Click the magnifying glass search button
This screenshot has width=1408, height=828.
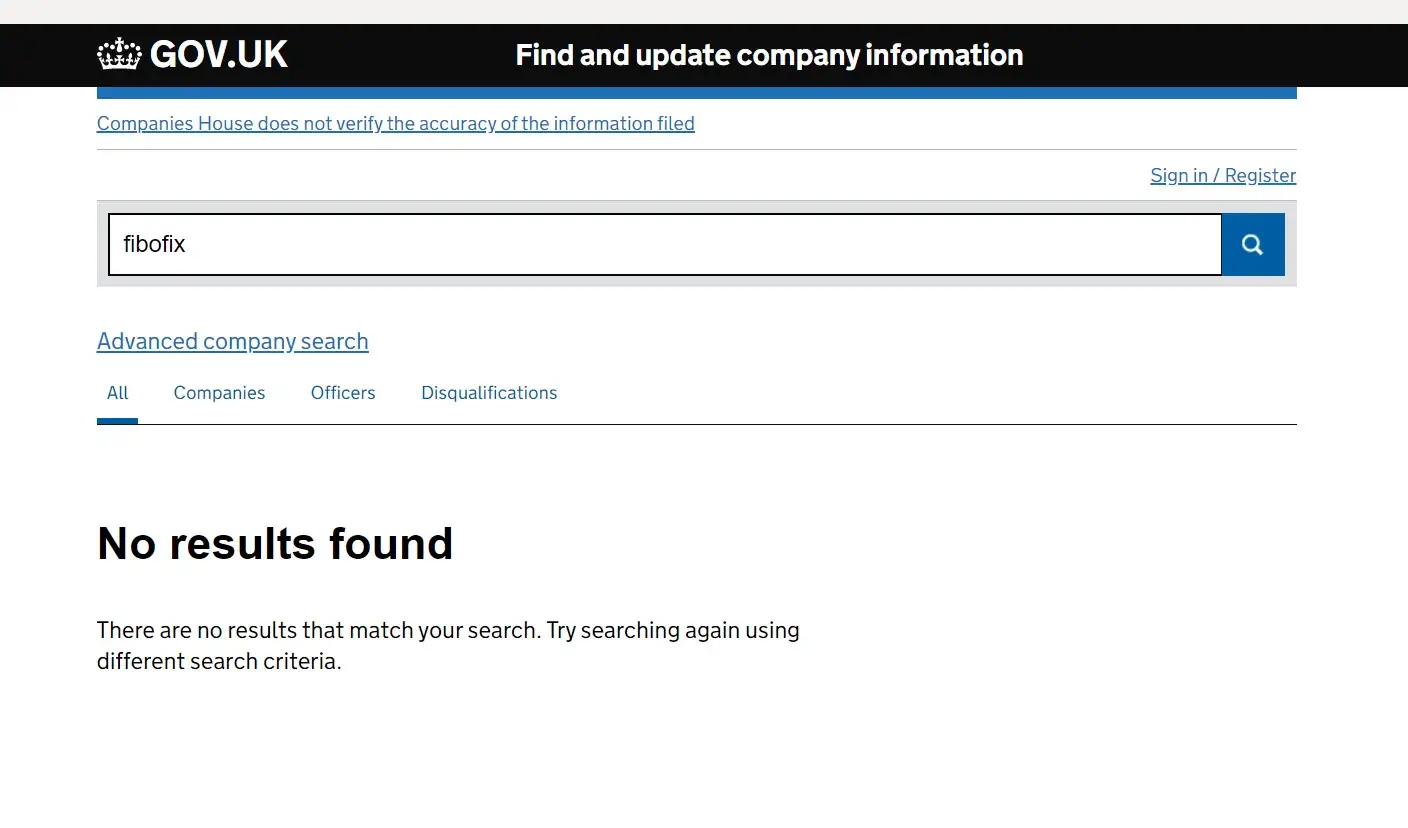pyautogui.click(x=1253, y=244)
